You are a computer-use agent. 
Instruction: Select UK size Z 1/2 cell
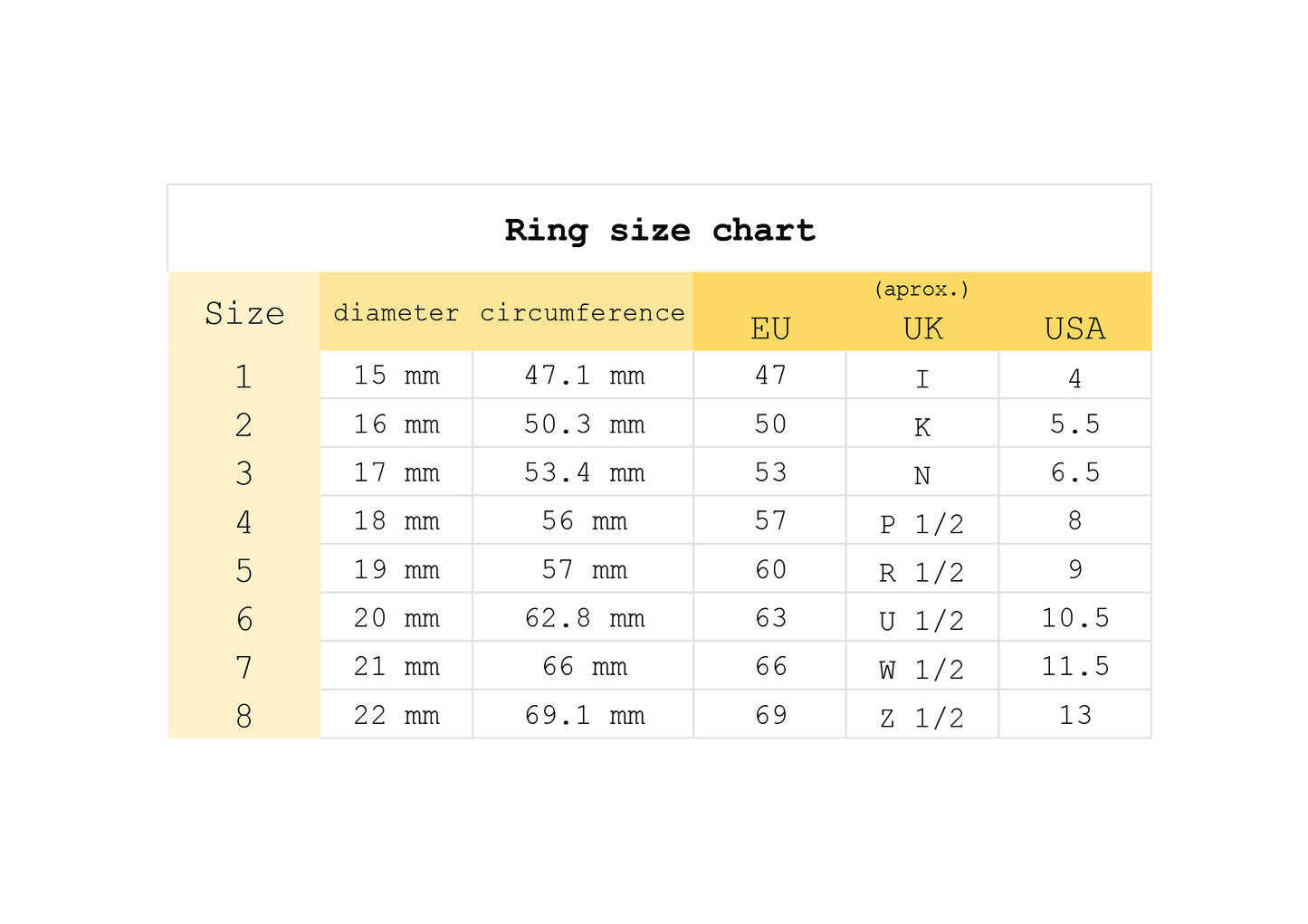pos(922,715)
